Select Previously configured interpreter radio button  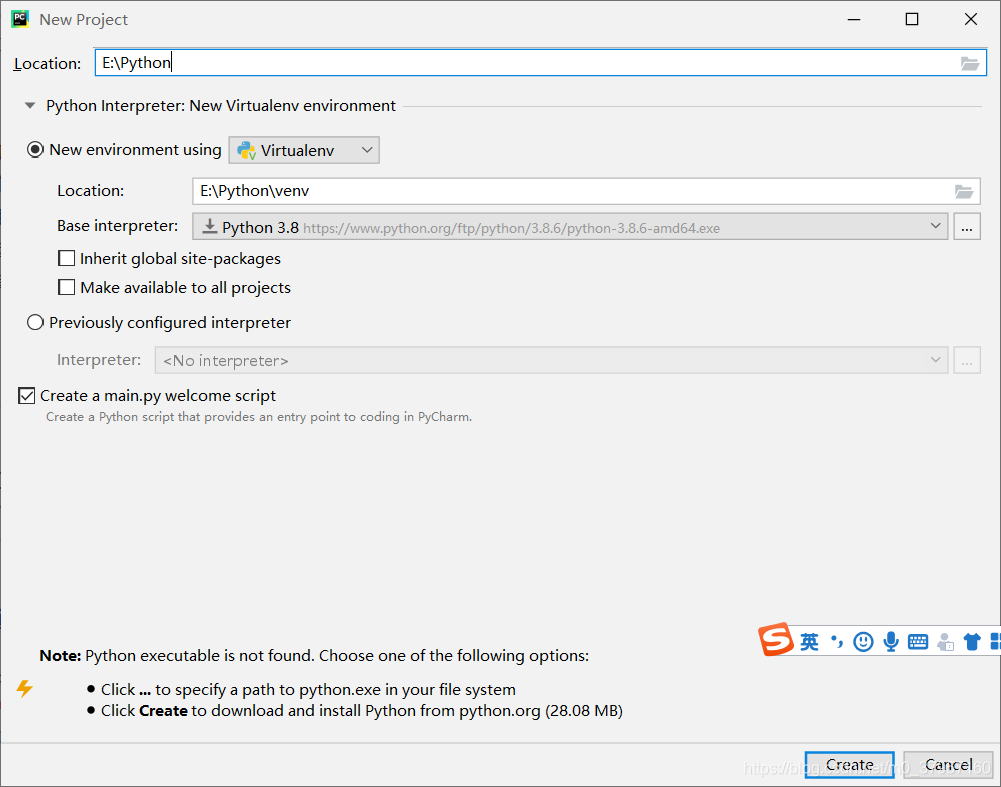[35, 322]
